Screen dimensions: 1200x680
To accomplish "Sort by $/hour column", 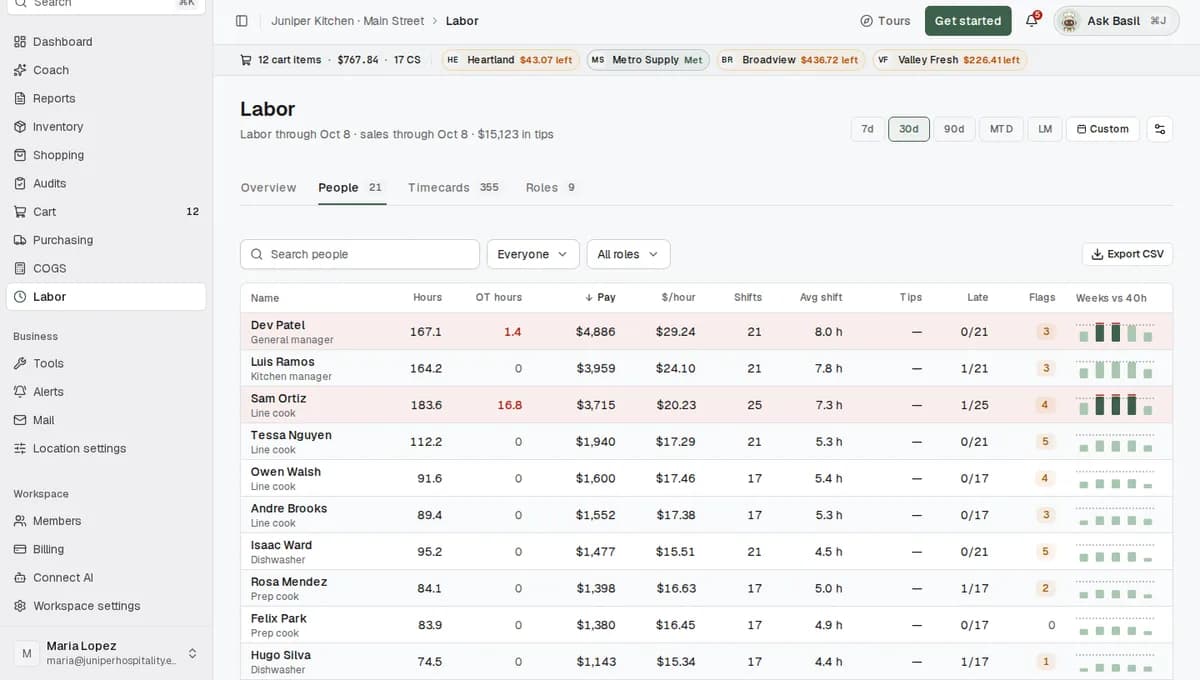I will click(678, 298).
